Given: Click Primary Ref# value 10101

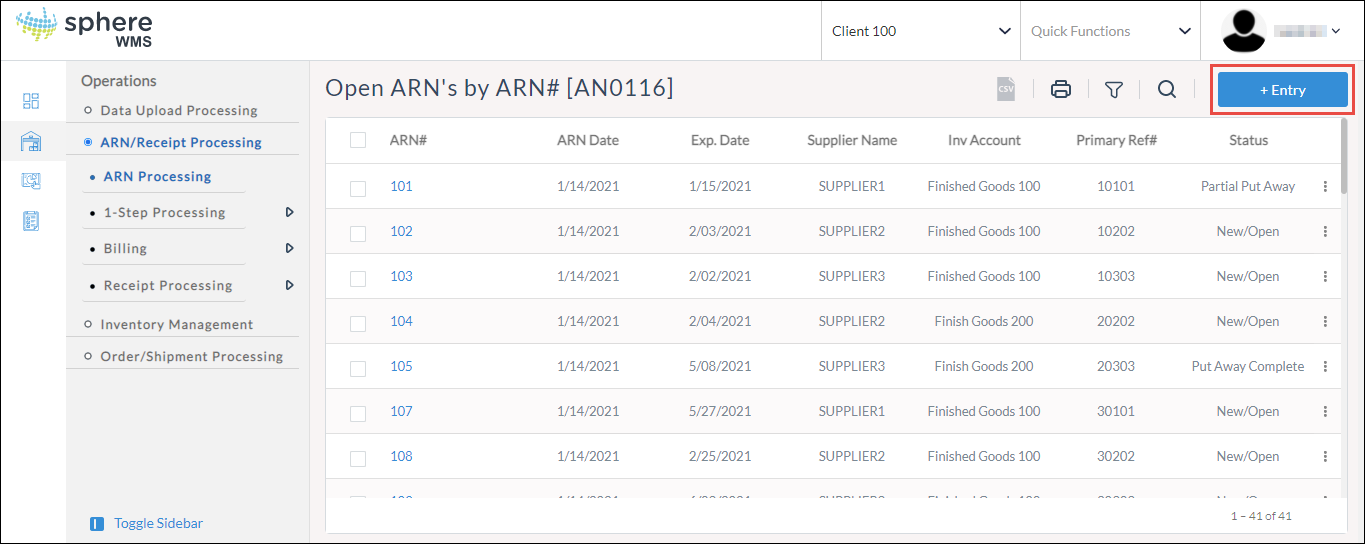Looking at the screenshot, I should point(1116,186).
